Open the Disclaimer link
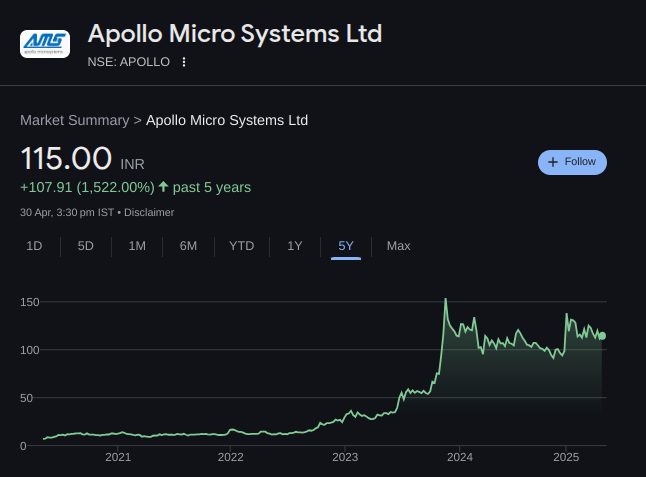This screenshot has height=477, width=646. point(149,213)
